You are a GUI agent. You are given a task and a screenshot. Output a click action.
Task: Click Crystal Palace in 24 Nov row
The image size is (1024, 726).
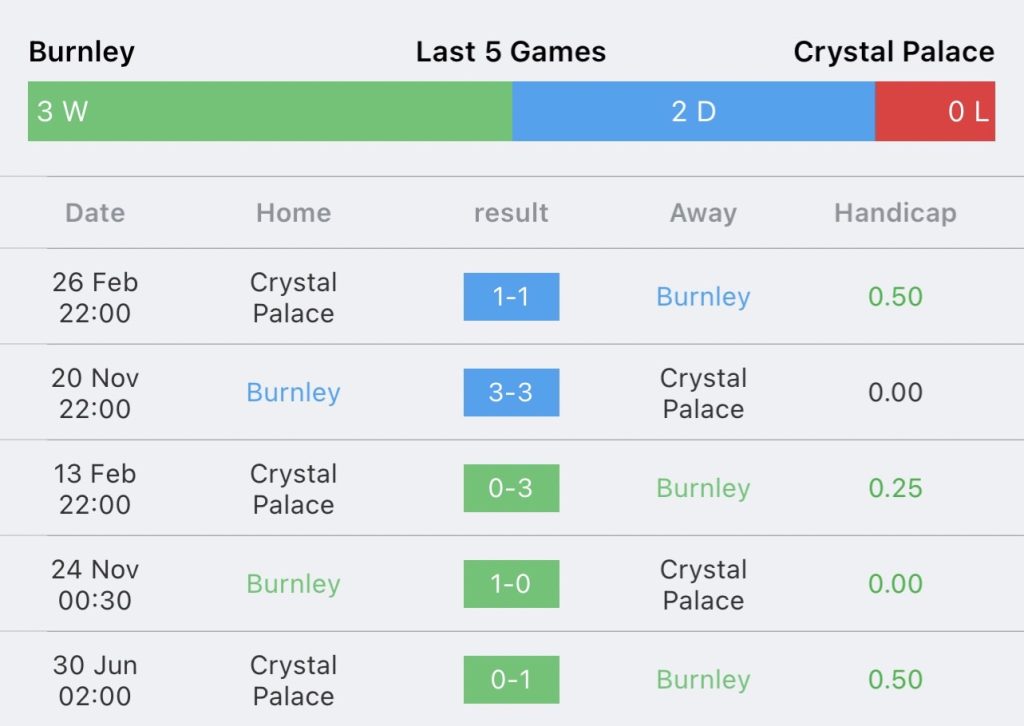tap(703, 584)
